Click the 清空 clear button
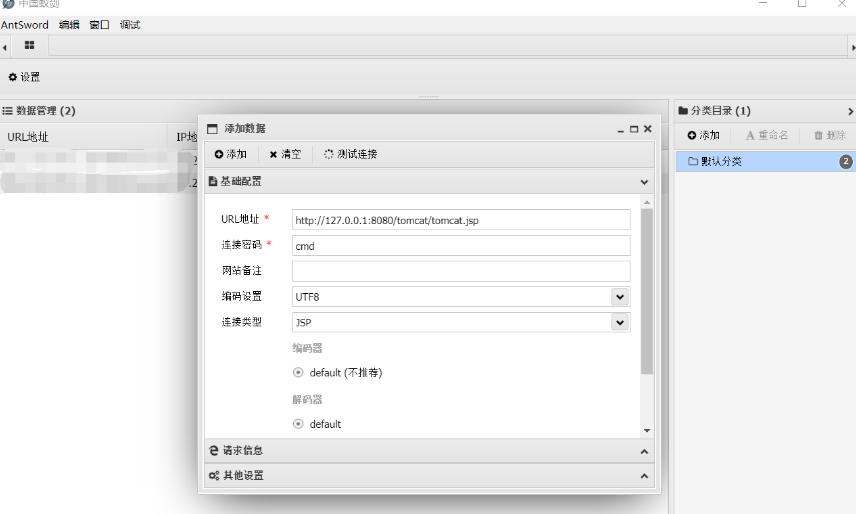This screenshot has height=514, width=856. pos(285,154)
